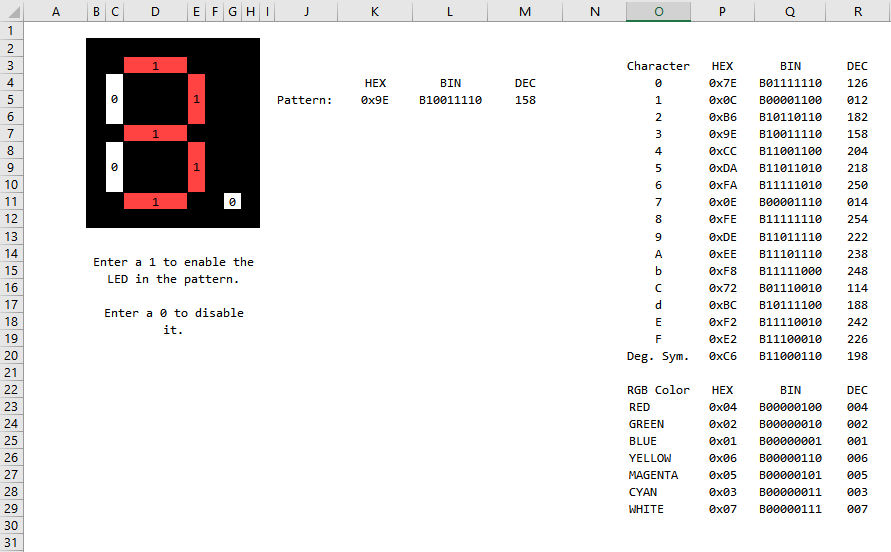Click the Select All corner button
This screenshot has height=552, width=891.
pyautogui.click(x=10, y=11)
